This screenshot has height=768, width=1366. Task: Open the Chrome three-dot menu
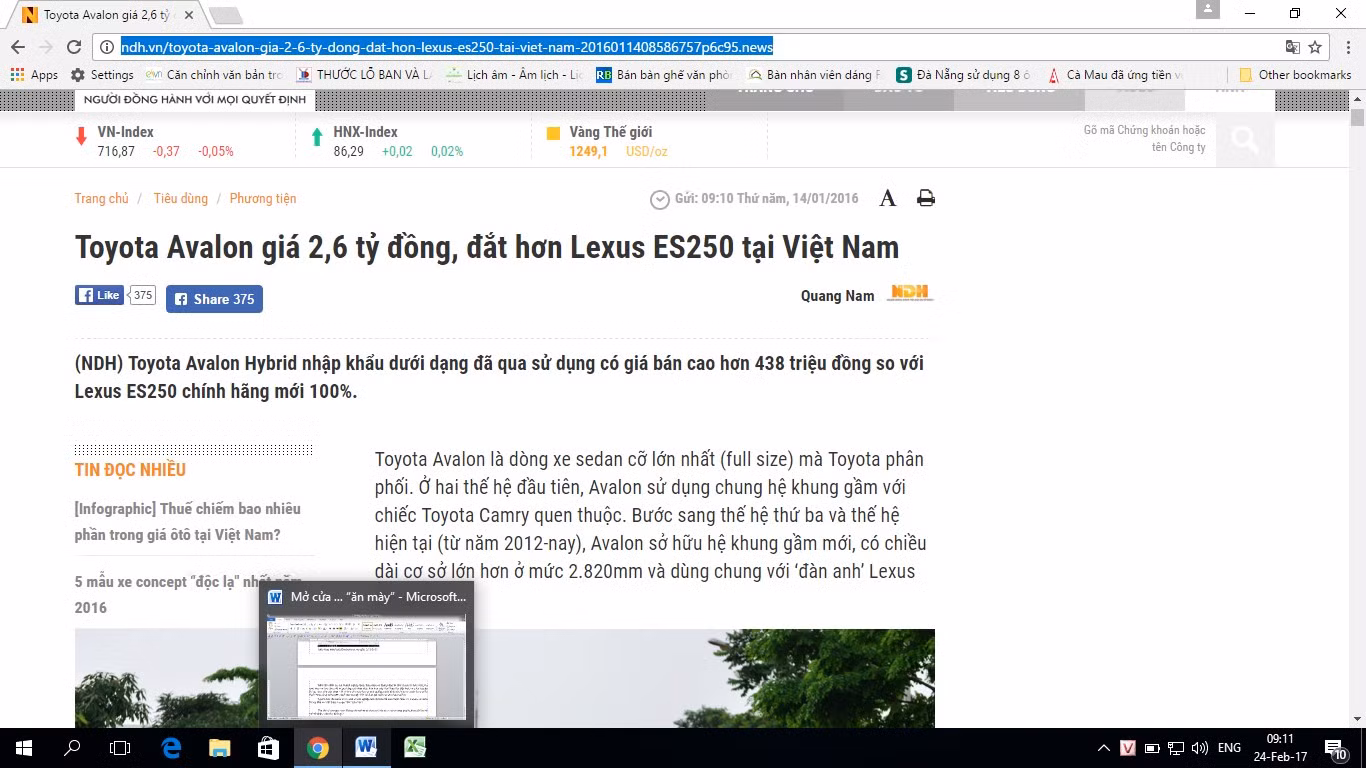point(1349,47)
